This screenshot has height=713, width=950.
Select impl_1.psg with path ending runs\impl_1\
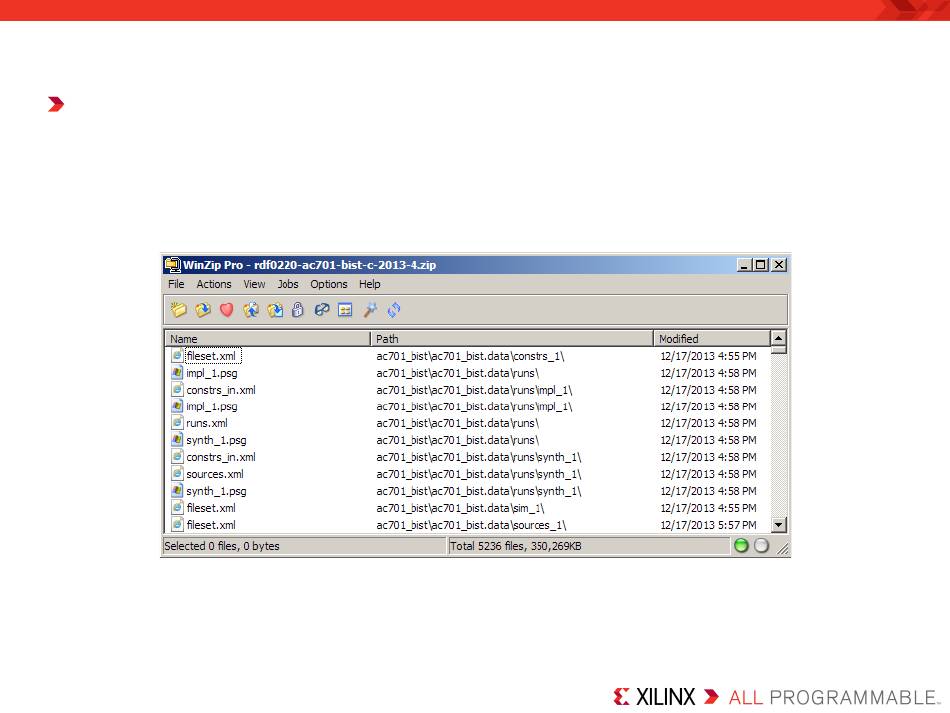(x=211, y=406)
